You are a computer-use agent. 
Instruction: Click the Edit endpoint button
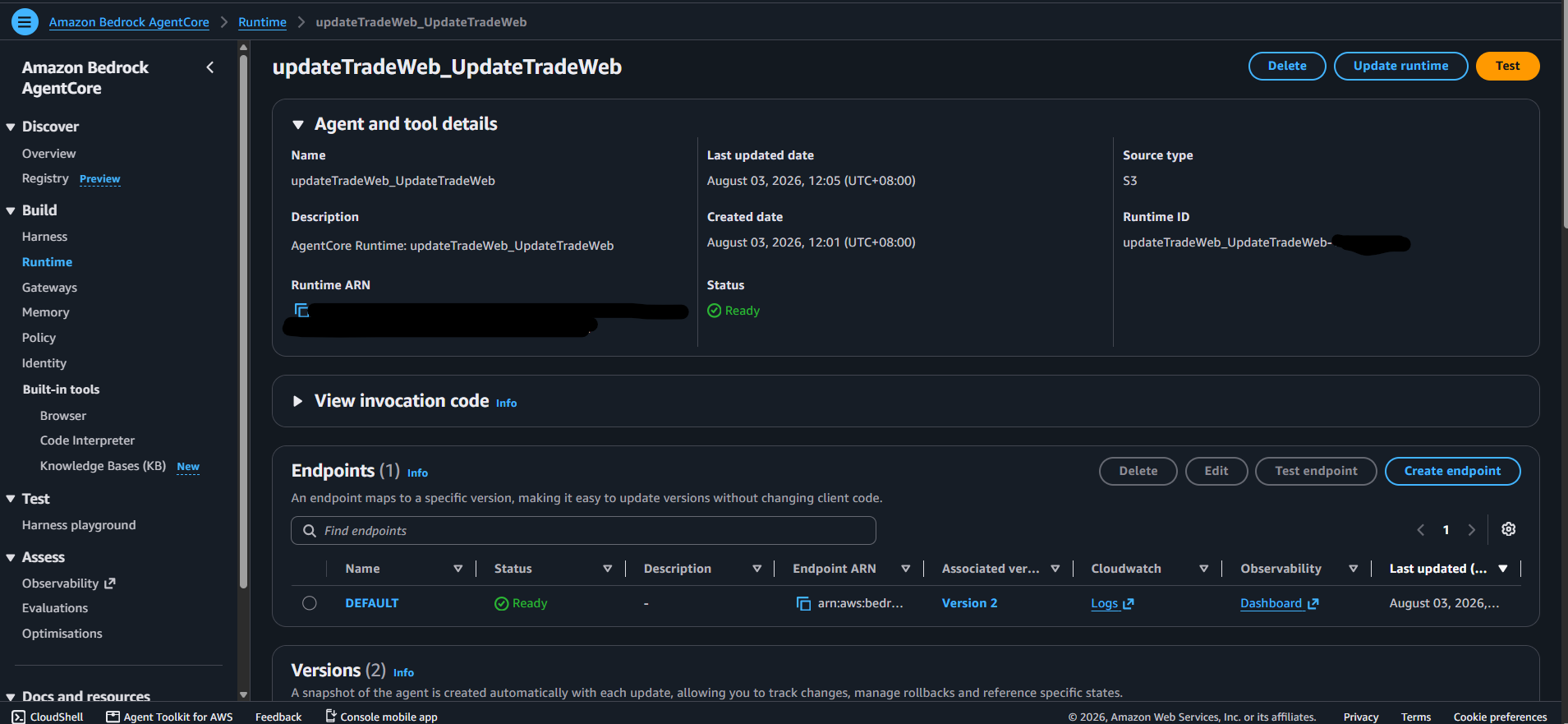coord(1216,471)
